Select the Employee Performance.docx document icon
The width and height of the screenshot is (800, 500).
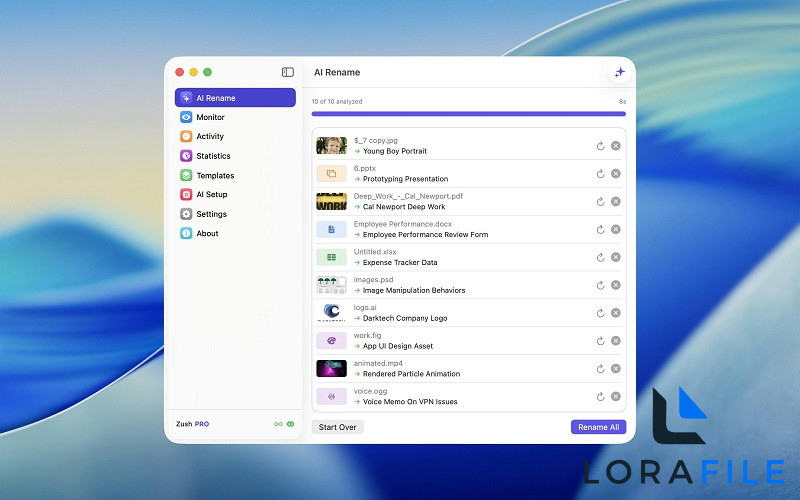[x=332, y=229]
